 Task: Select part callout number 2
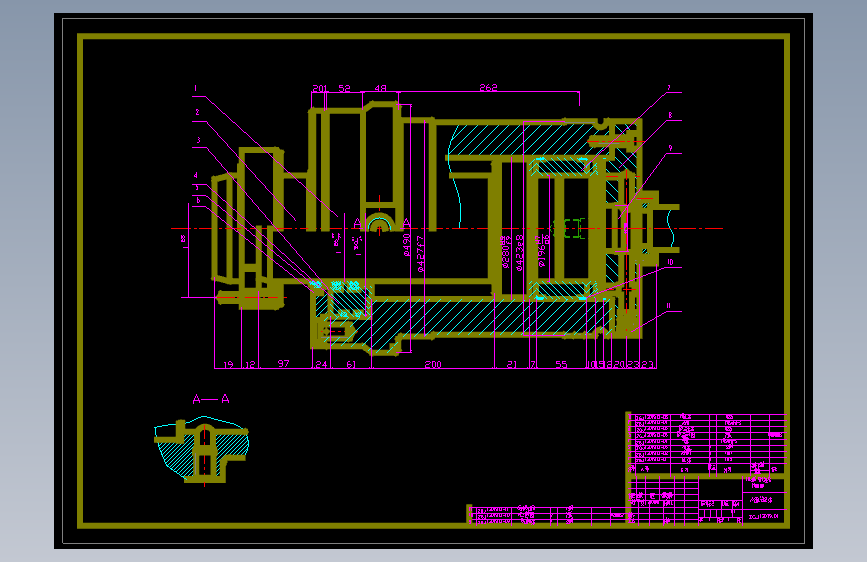(x=197, y=112)
